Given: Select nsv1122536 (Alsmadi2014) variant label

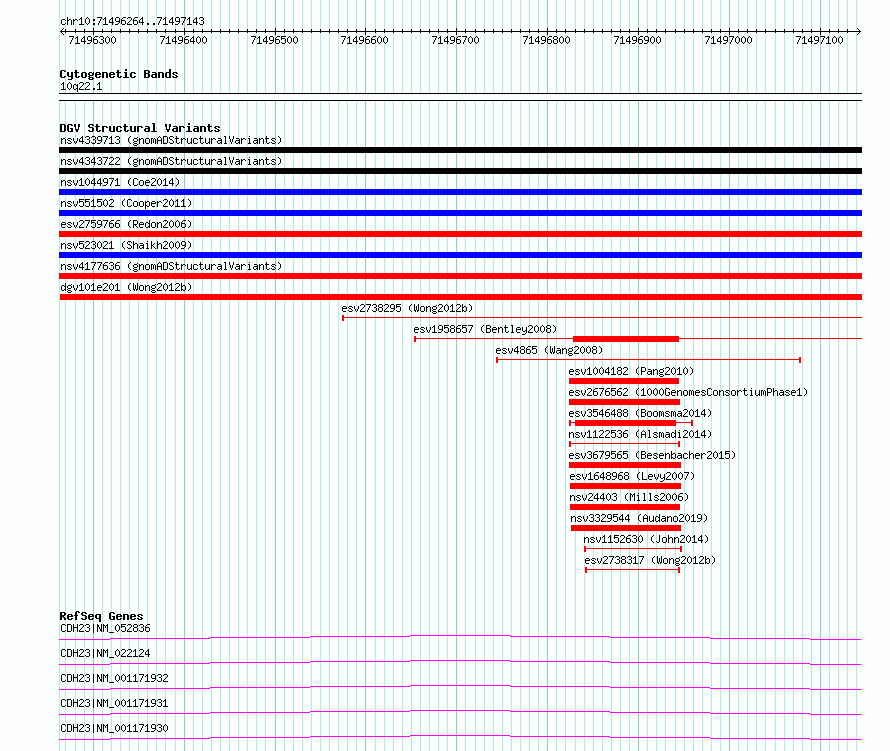Looking at the screenshot, I should click(x=640, y=434).
